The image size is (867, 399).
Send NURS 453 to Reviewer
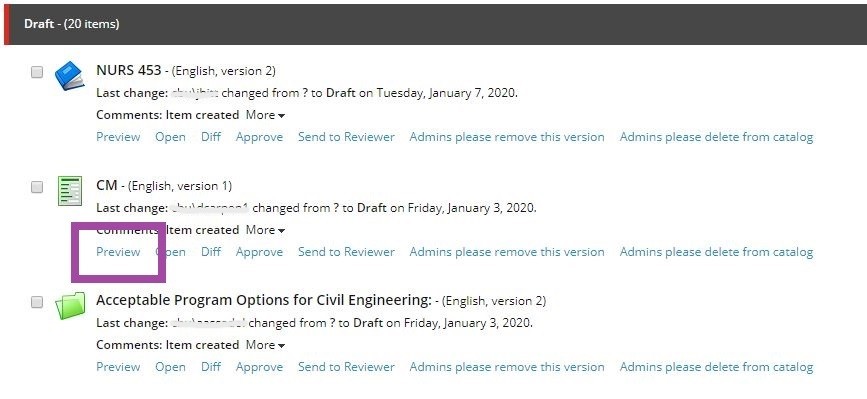346,137
